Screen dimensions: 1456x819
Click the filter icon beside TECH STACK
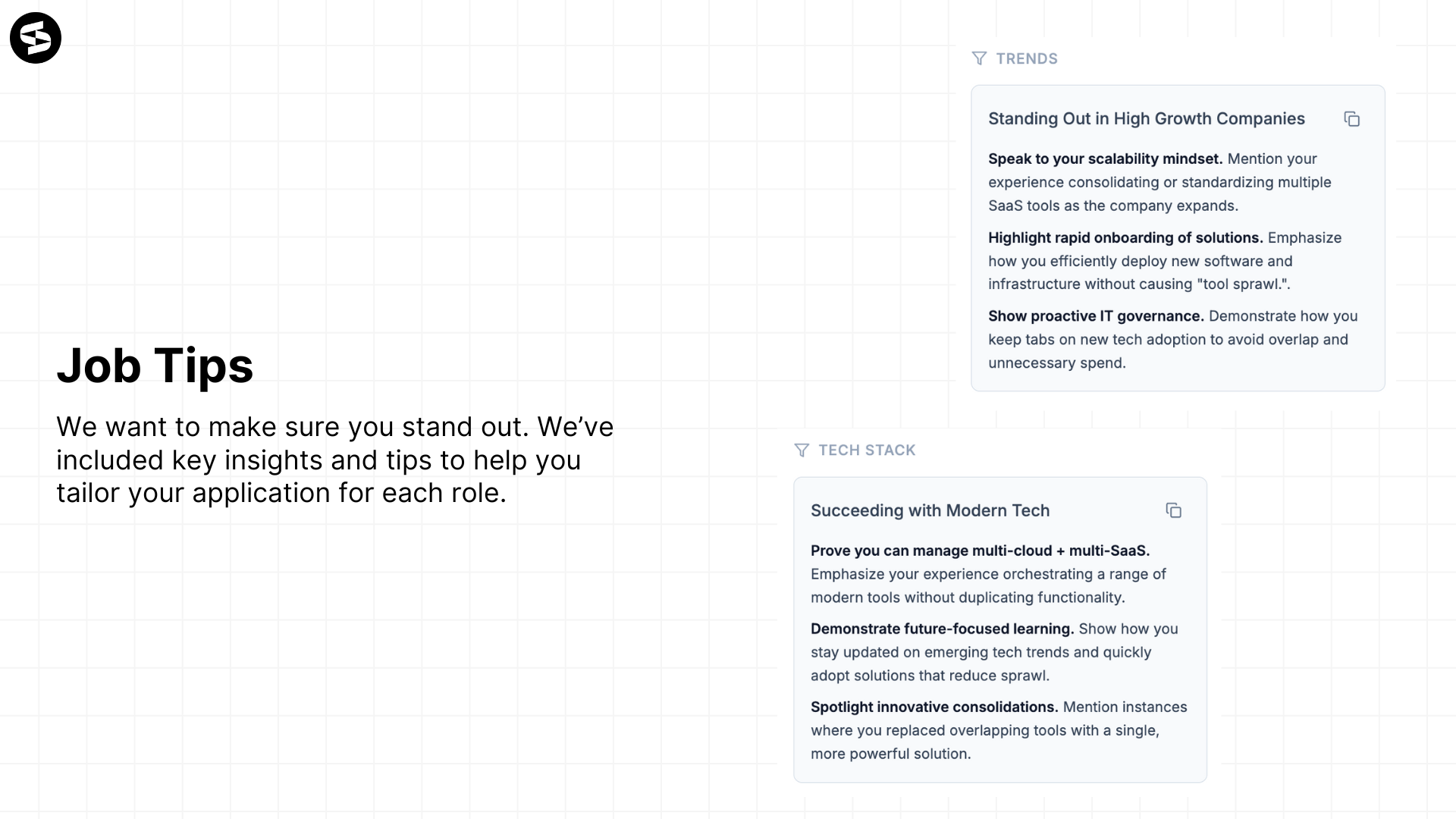click(802, 450)
